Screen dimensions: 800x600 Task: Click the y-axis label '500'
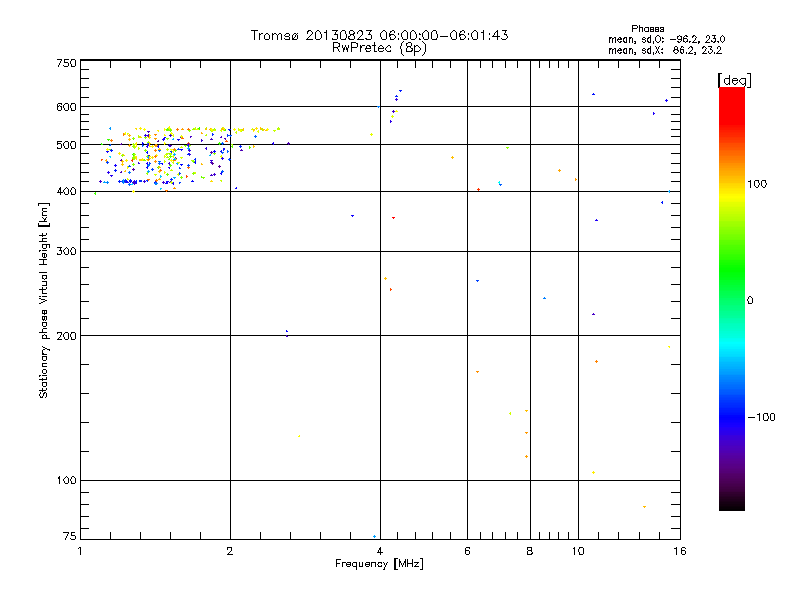point(66,145)
